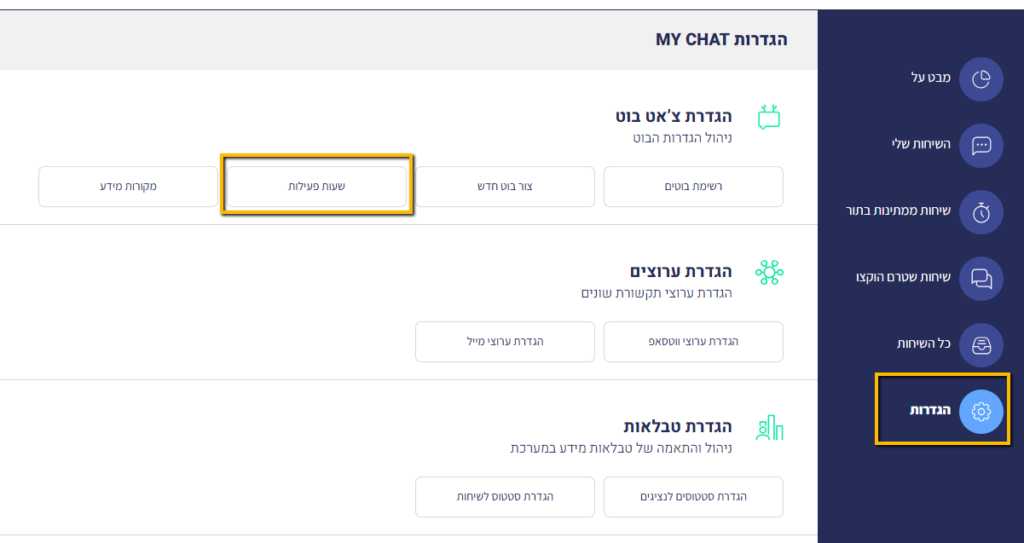Screen dimensions: 1024x543
Task: Open הגדרת ערוצי מייל
Action: [x=505, y=342]
